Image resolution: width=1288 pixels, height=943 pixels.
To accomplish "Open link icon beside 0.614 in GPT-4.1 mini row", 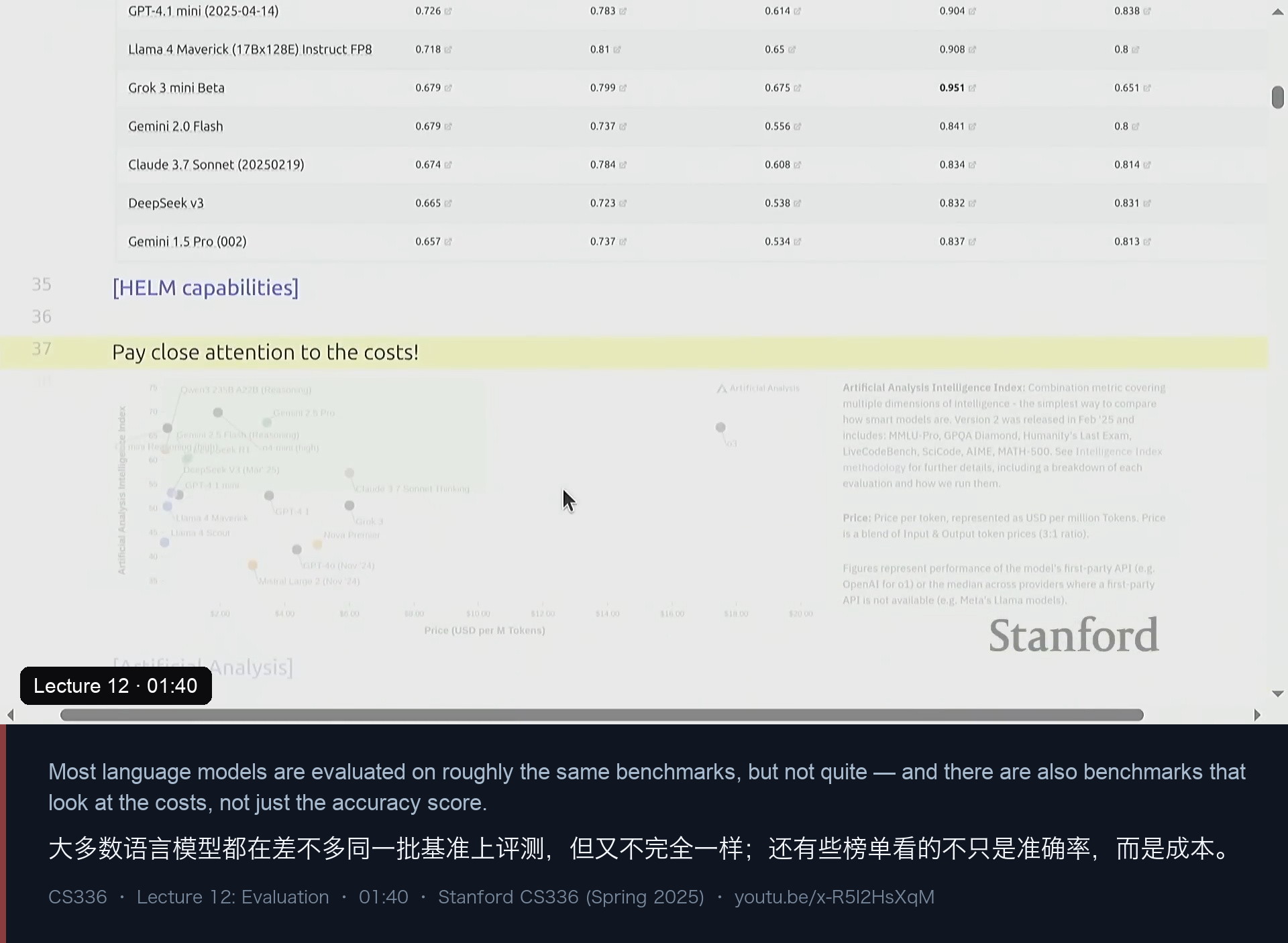I will point(798,11).
